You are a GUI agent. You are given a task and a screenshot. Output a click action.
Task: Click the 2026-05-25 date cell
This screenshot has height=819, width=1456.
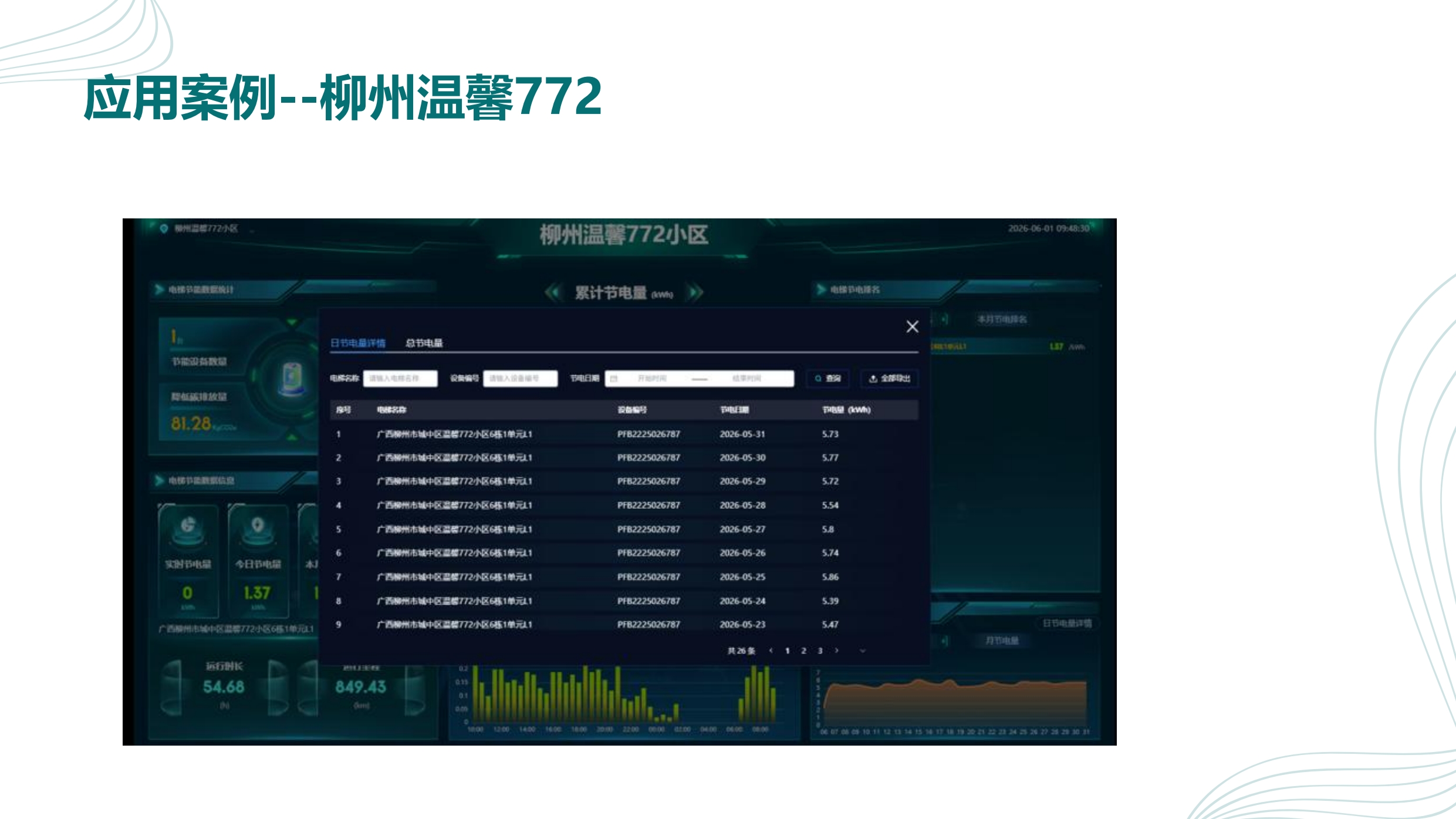pyautogui.click(x=742, y=577)
